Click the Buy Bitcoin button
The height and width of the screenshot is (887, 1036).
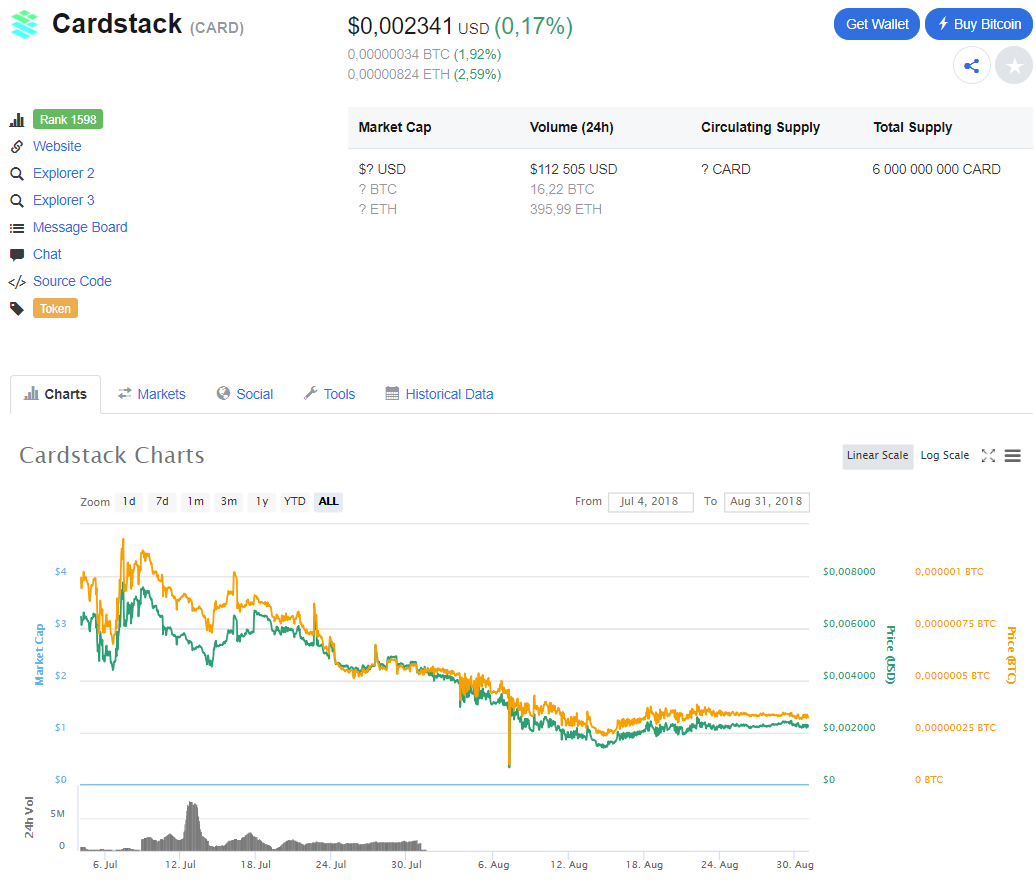[979, 24]
